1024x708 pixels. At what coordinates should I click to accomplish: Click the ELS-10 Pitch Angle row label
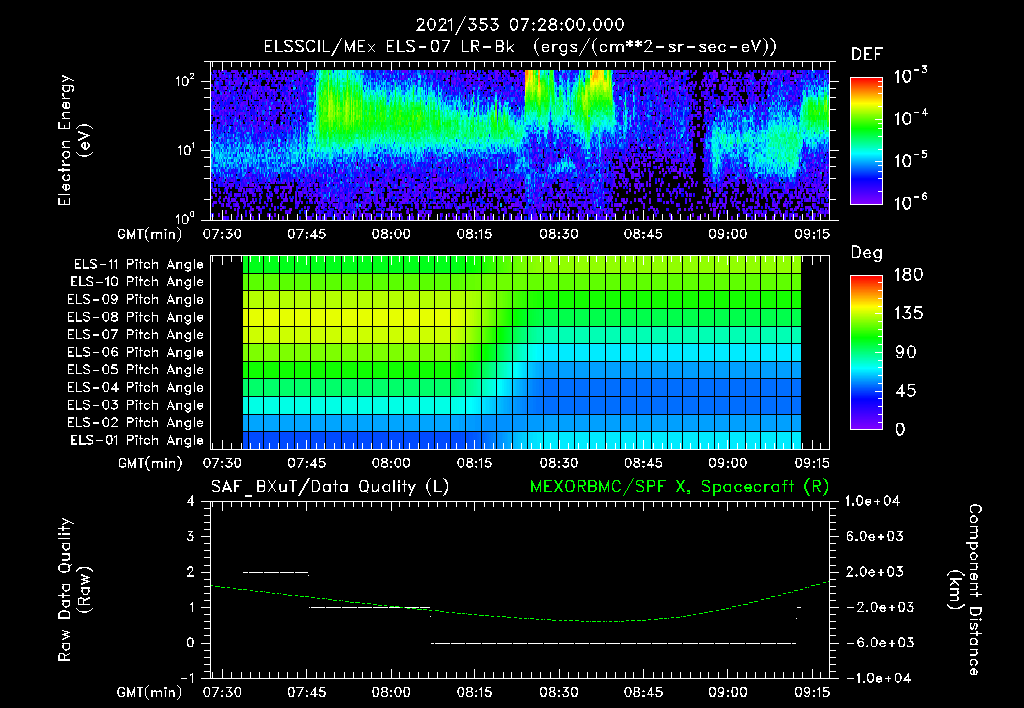coord(136,282)
